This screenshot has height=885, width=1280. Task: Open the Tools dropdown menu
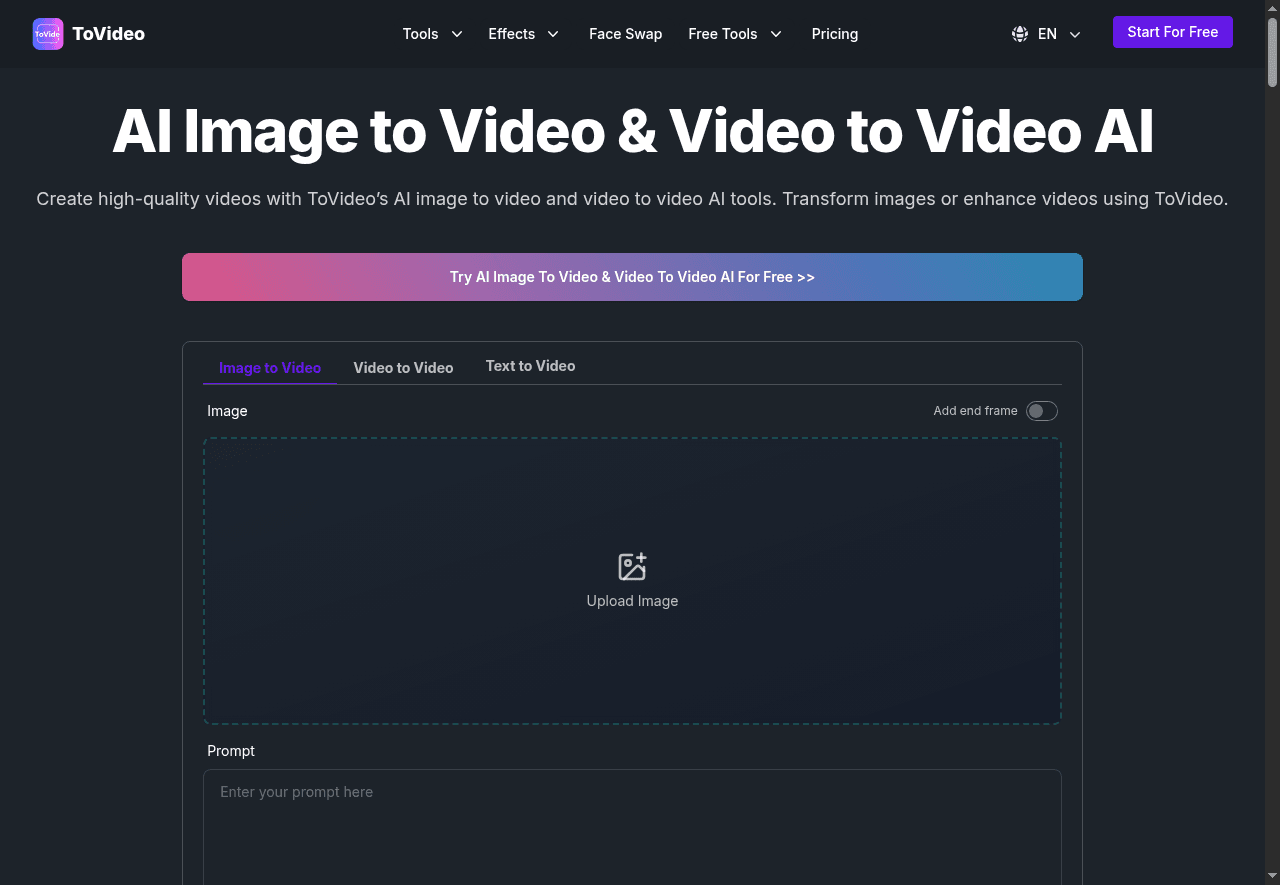click(431, 34)
